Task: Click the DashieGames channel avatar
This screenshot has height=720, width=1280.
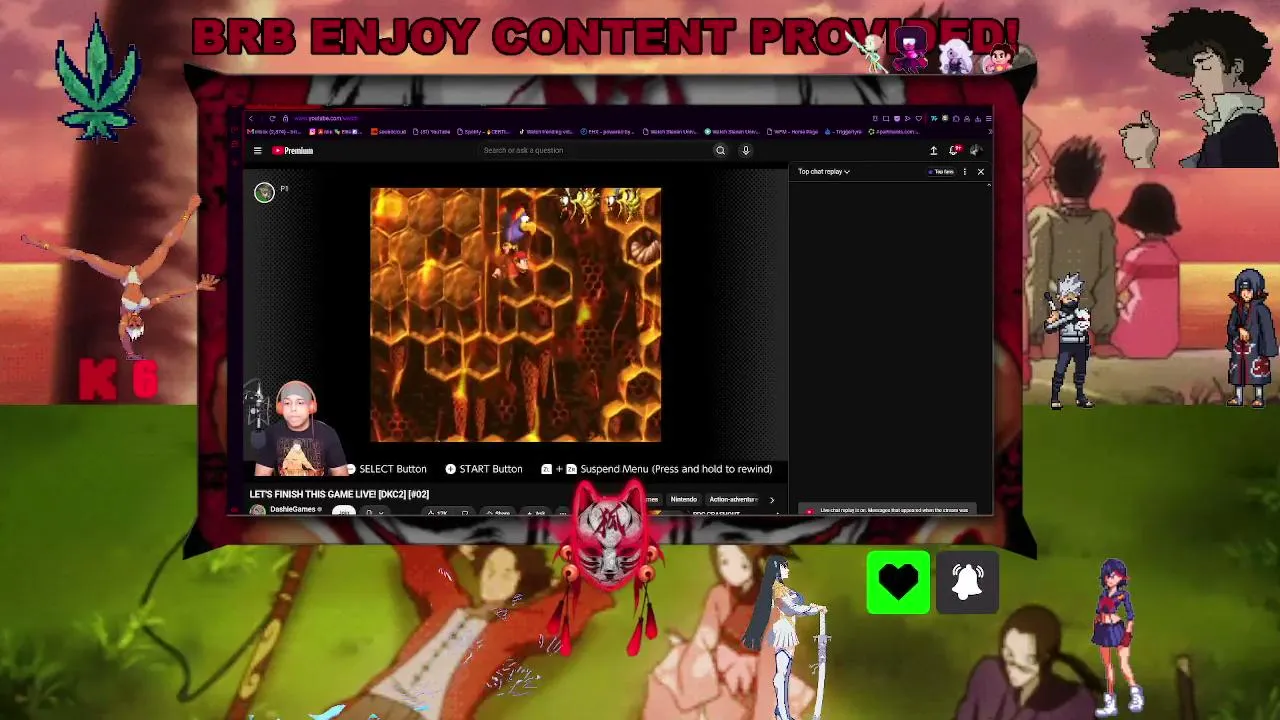Action: point(258,511)
